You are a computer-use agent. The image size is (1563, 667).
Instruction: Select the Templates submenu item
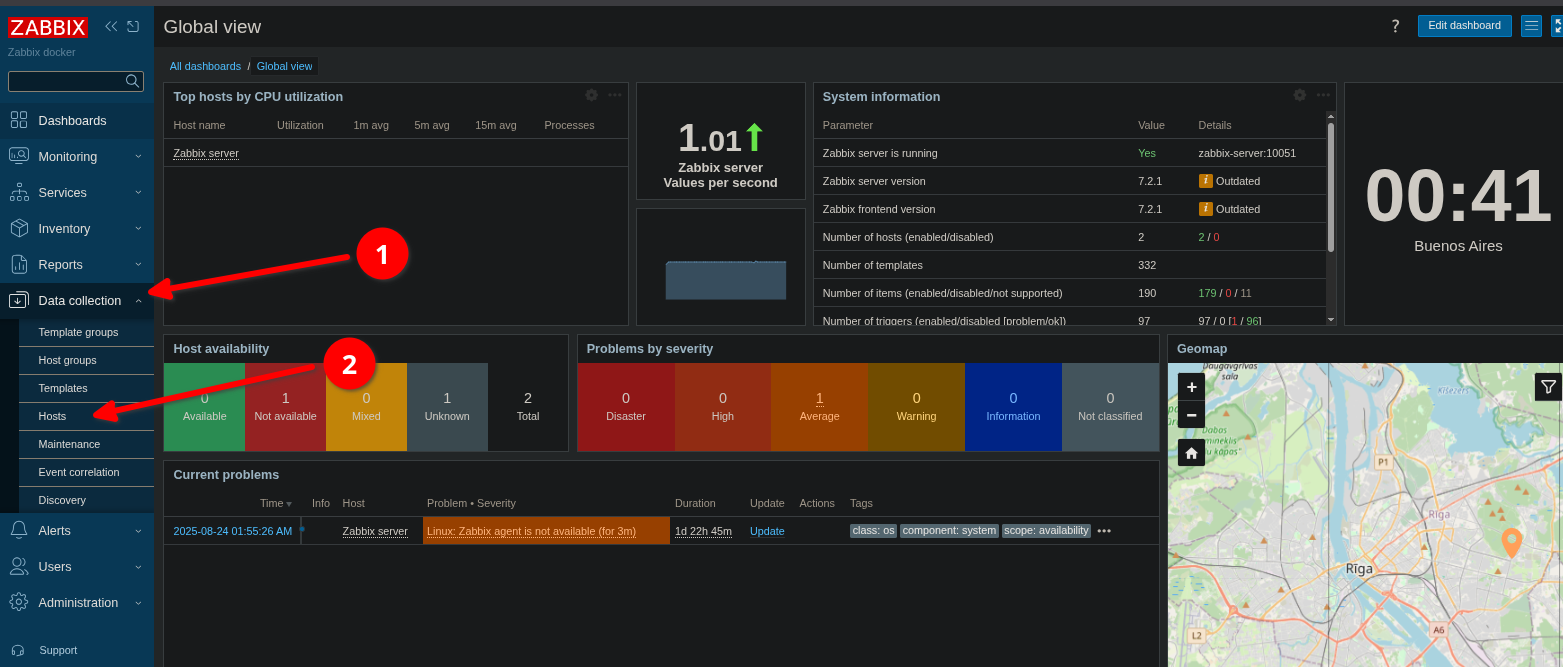click(63, 388)
